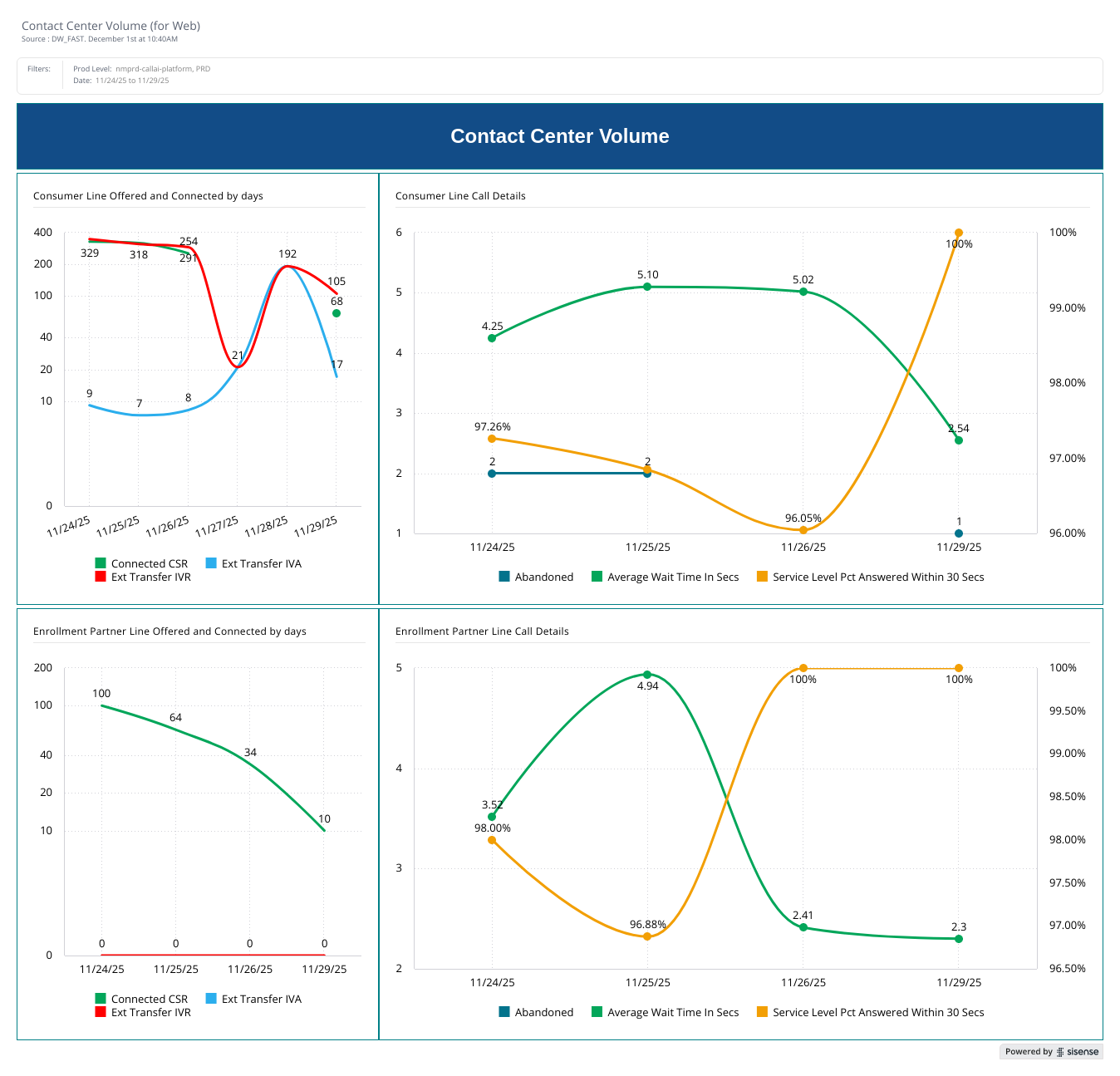Viewport: 1120px width, 1076px height.
Task: Hide Ext Transfer IVR series in Enrollment Partner Offered chart
Action: 143,1012
